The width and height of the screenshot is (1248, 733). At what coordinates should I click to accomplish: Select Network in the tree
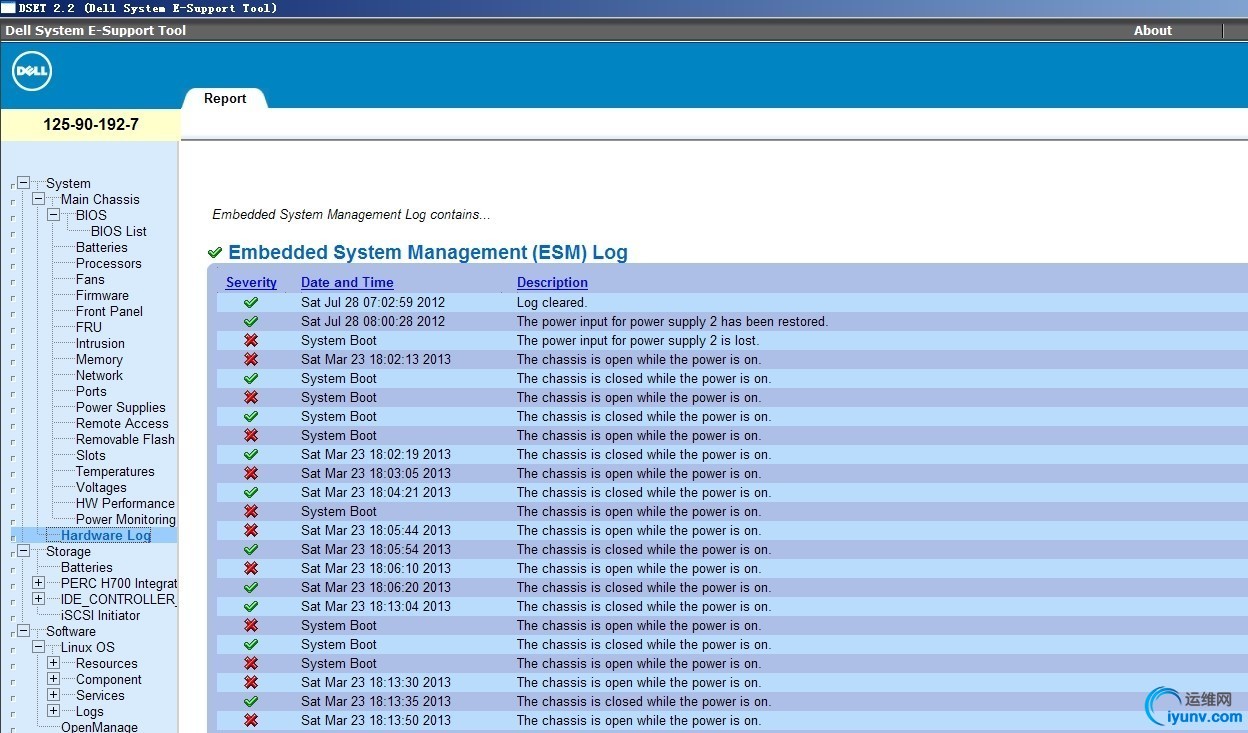tap(99, 375)
